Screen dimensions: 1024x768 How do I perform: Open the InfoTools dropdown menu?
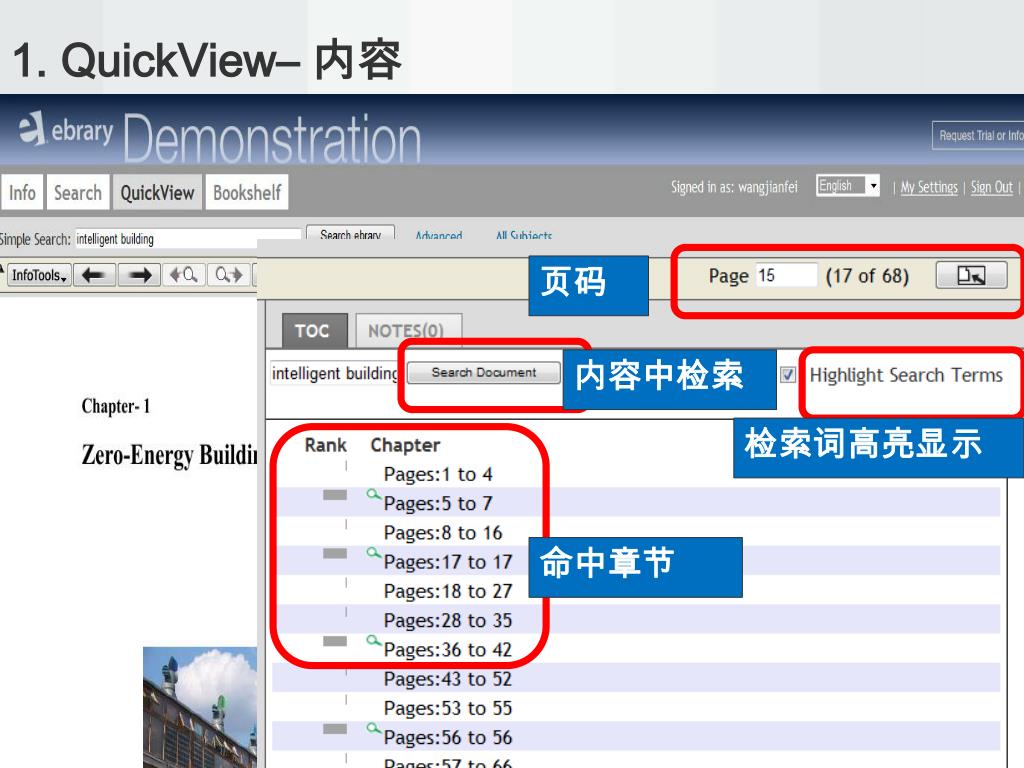coord(39,275)
